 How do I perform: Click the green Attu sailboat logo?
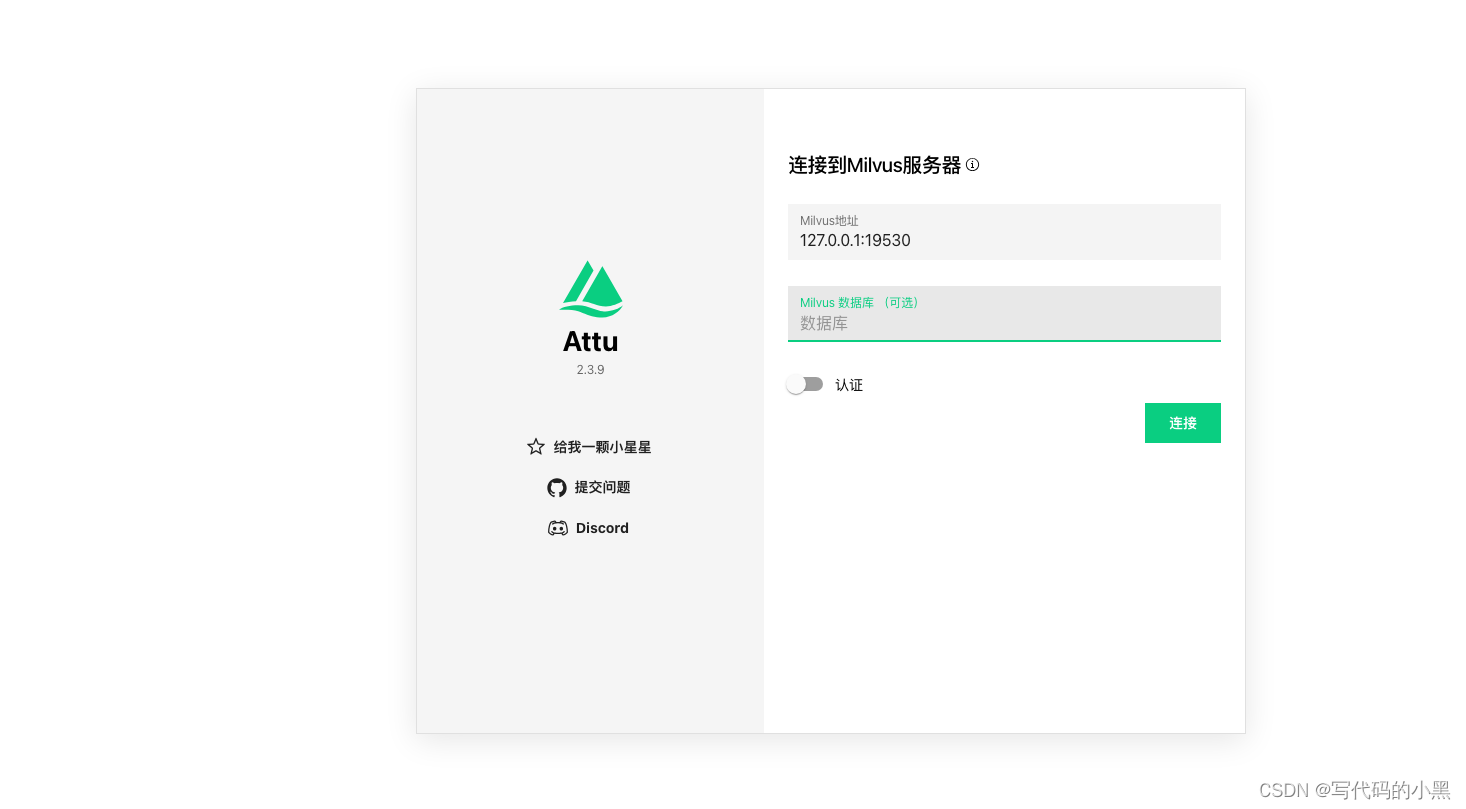coord(590,289)
